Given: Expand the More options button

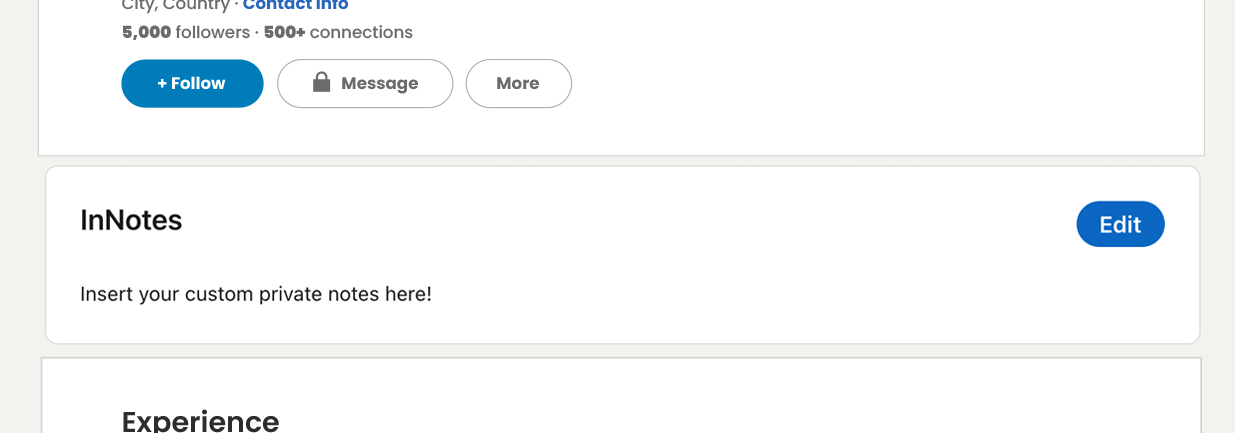Looking at the screenshot, I should (518, 83).
